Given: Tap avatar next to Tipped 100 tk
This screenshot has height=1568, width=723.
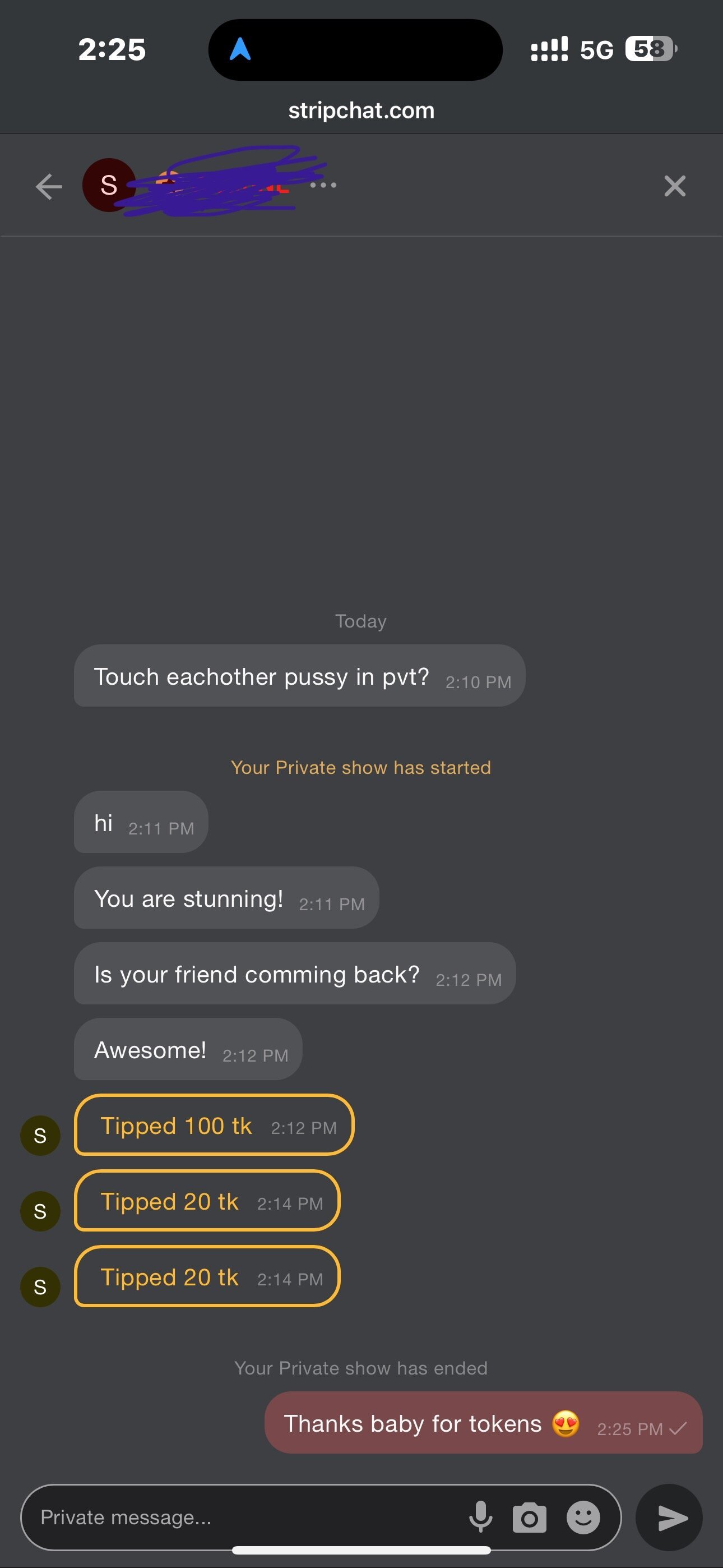Looking at the screenshot, I should coord(40,1135).
